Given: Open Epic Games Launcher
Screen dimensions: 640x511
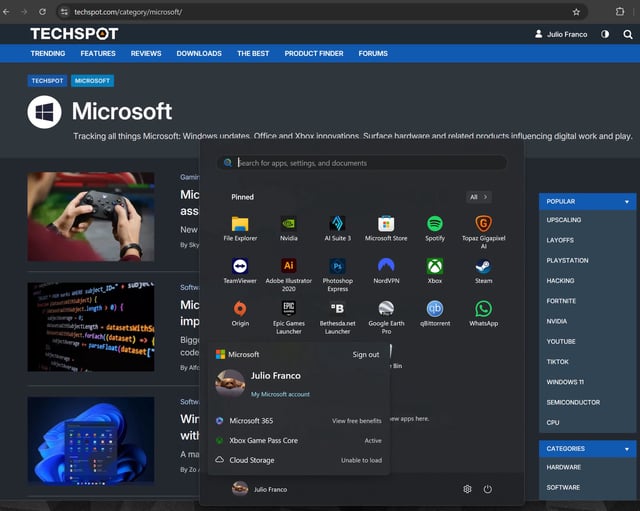Looking at the screenshot, I should click(289, 318).
